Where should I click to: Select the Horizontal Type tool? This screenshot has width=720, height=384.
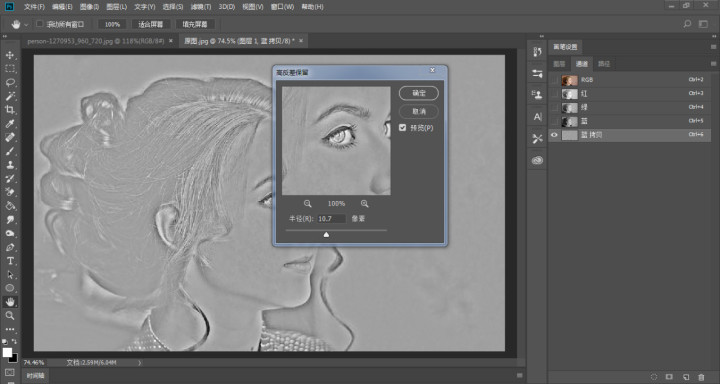point(10,261)
